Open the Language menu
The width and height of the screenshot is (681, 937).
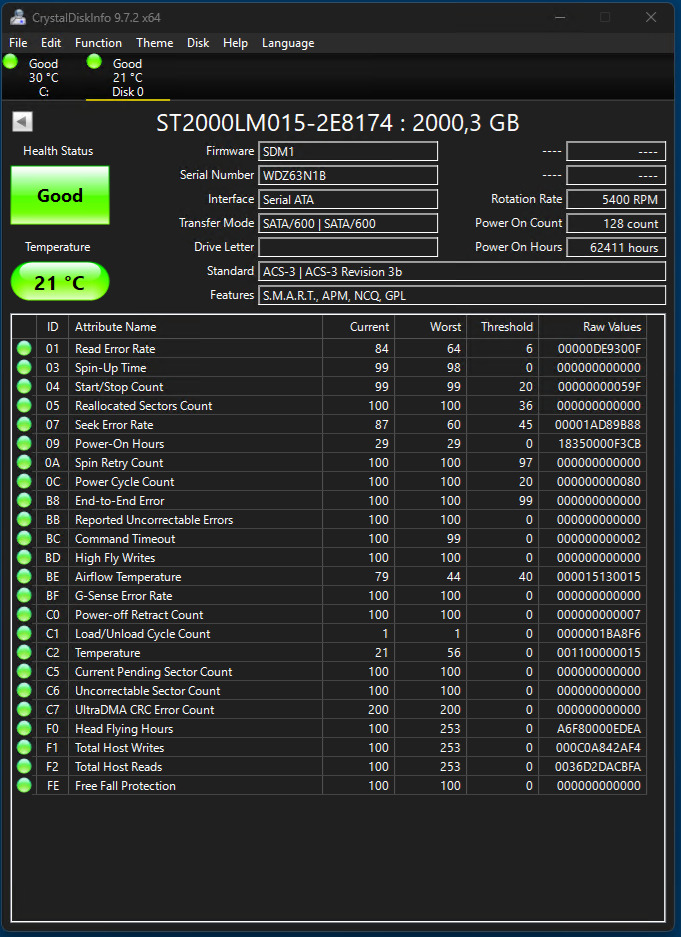click(x=288, y=43)
